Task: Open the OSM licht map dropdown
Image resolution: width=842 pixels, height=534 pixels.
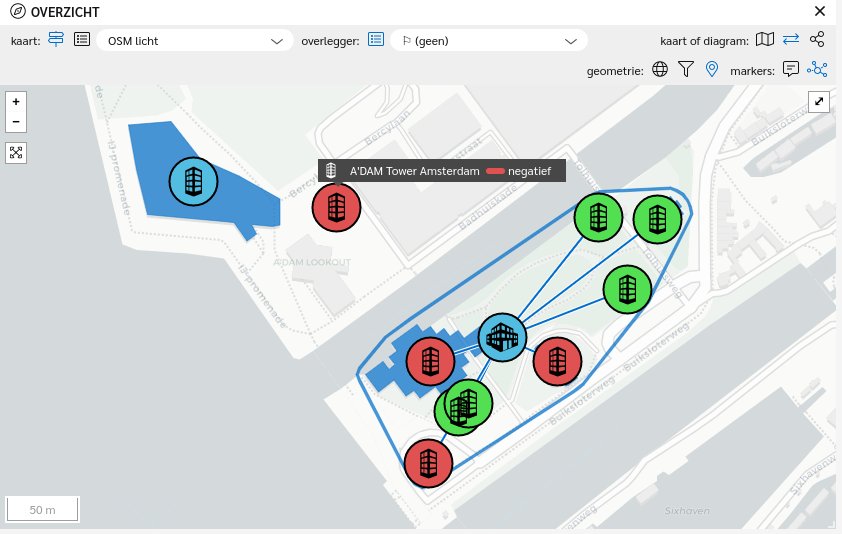Action: point(195,41)
